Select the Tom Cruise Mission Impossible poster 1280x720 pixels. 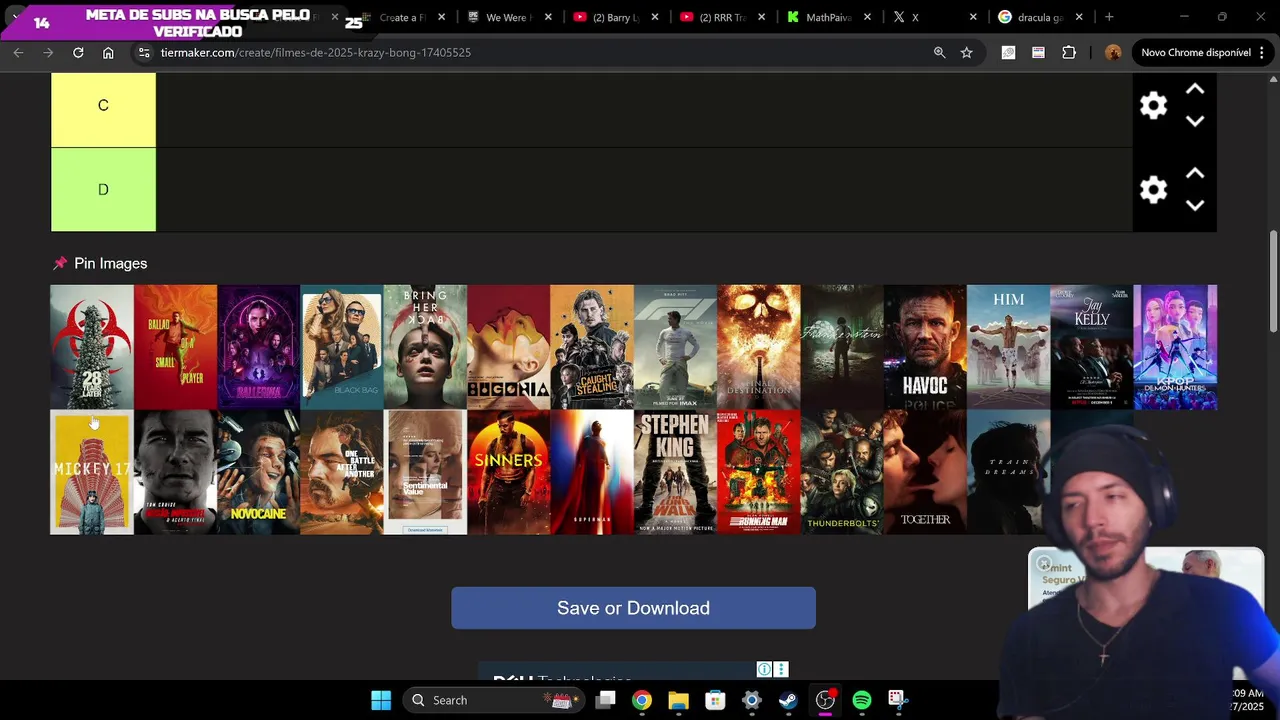(175, 472)
